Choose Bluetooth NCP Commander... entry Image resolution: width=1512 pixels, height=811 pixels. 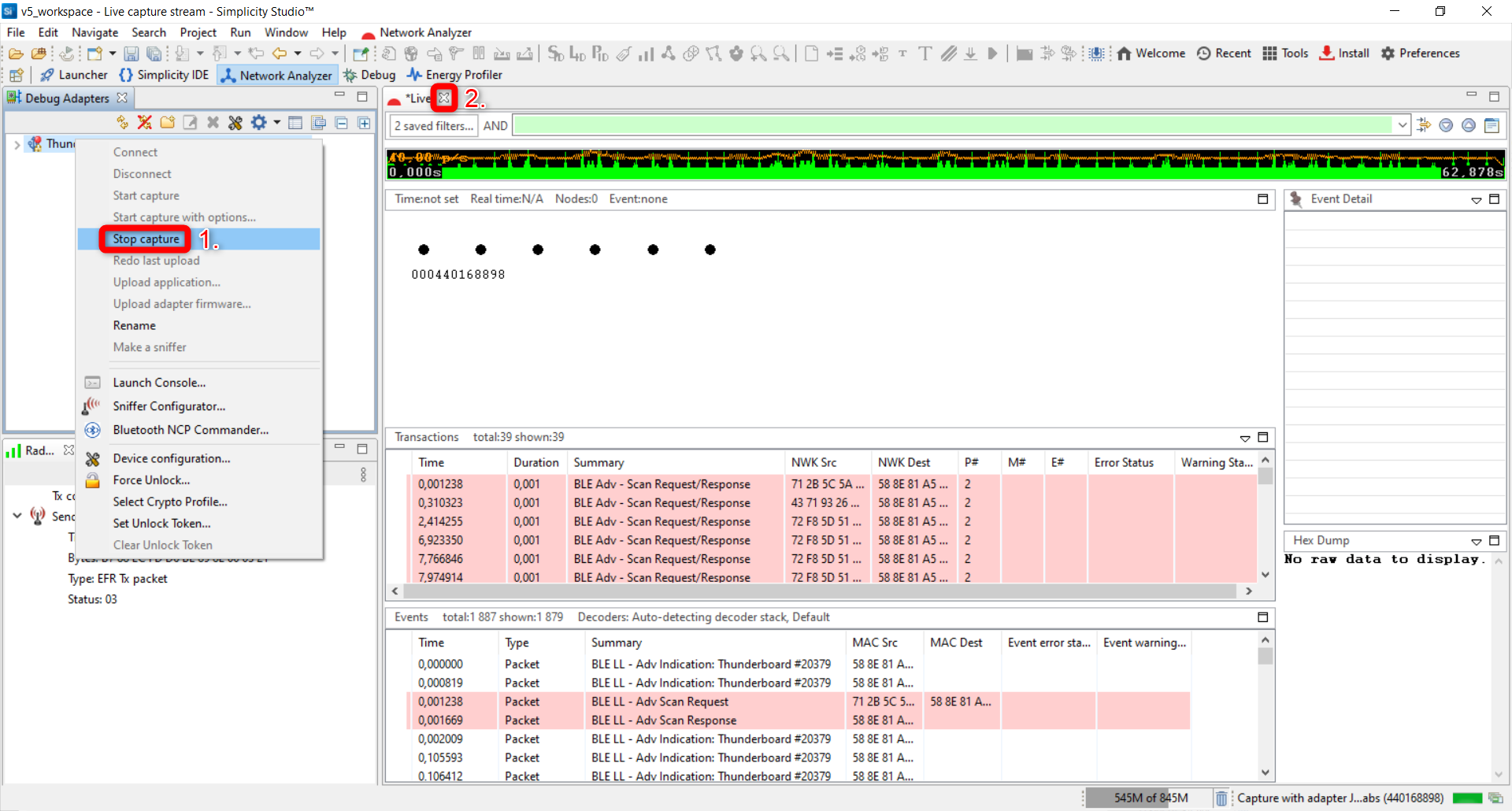(198, 430)
